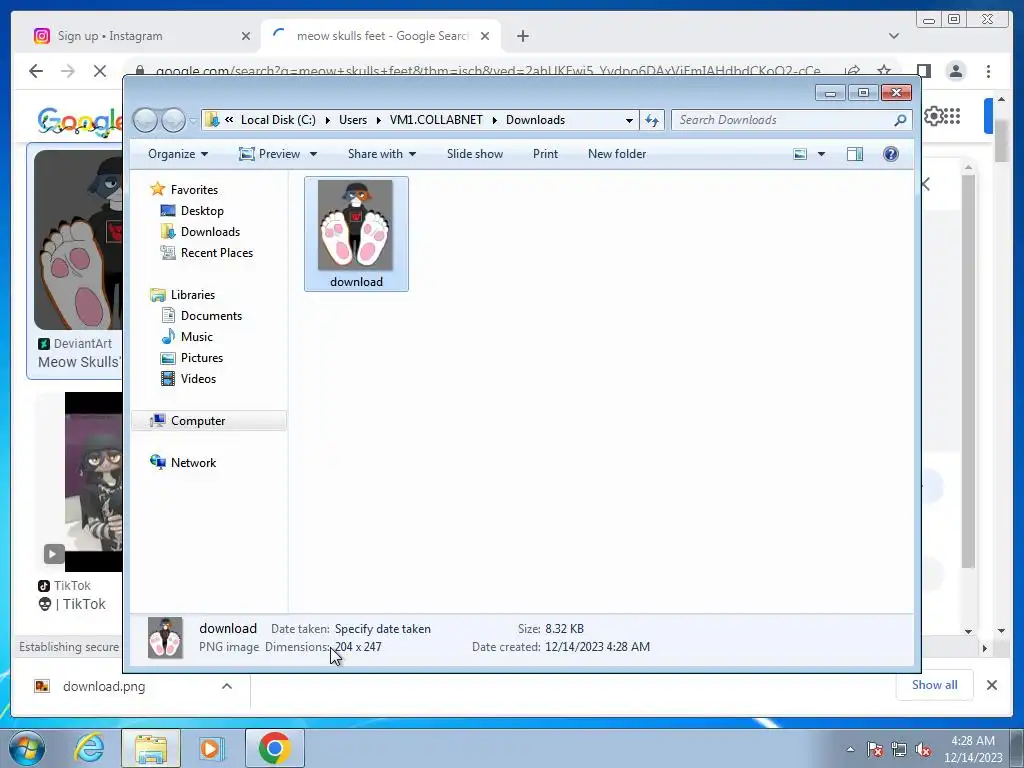Screen dimensions: 1024x768
Task: Switch to meow skulls feet Google tab
Action: 382,36
